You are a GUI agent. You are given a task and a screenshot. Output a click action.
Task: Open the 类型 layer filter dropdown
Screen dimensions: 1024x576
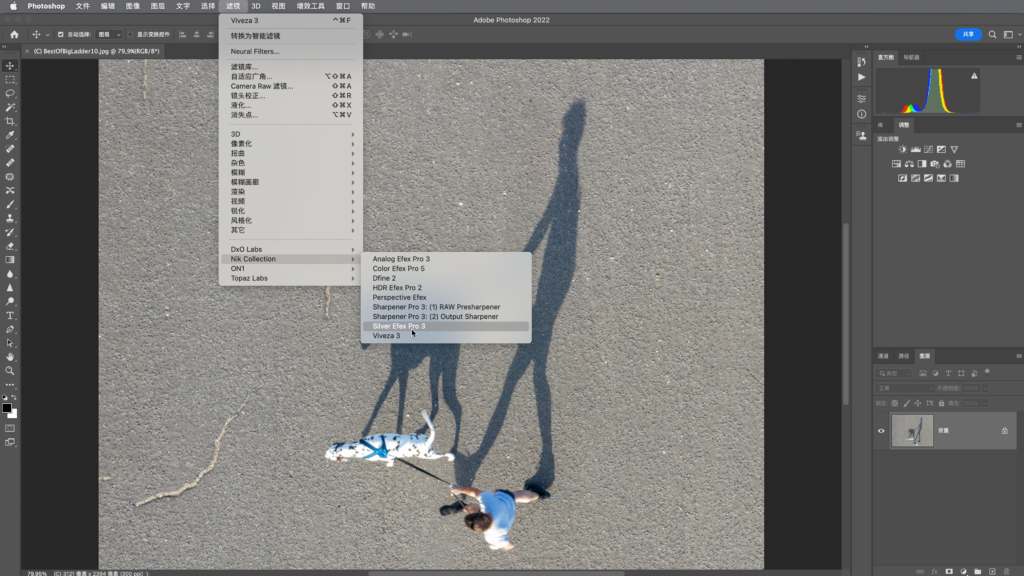click(895, 374)
